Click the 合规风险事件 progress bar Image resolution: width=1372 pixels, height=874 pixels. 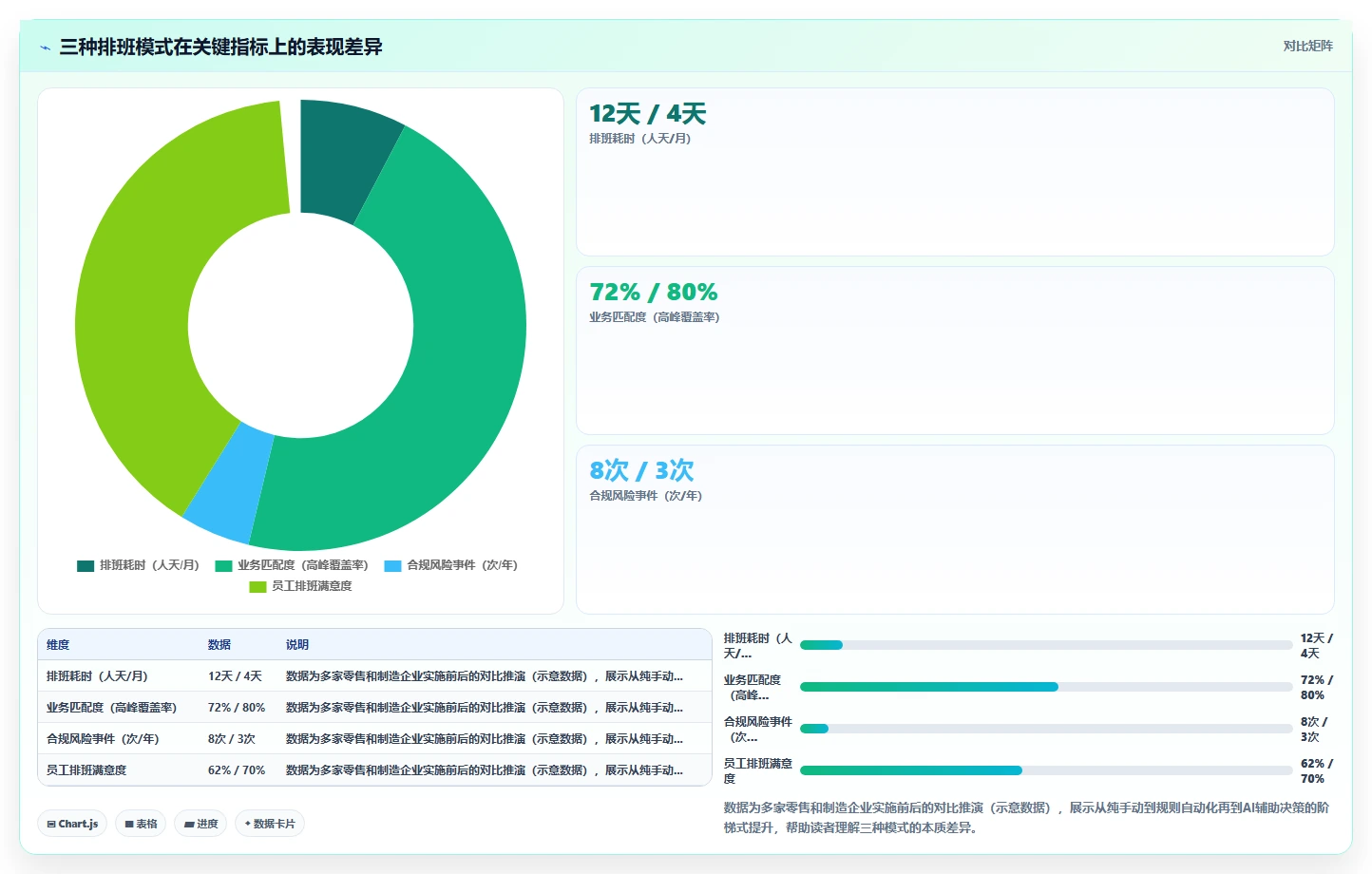(x=1046, y=729)
